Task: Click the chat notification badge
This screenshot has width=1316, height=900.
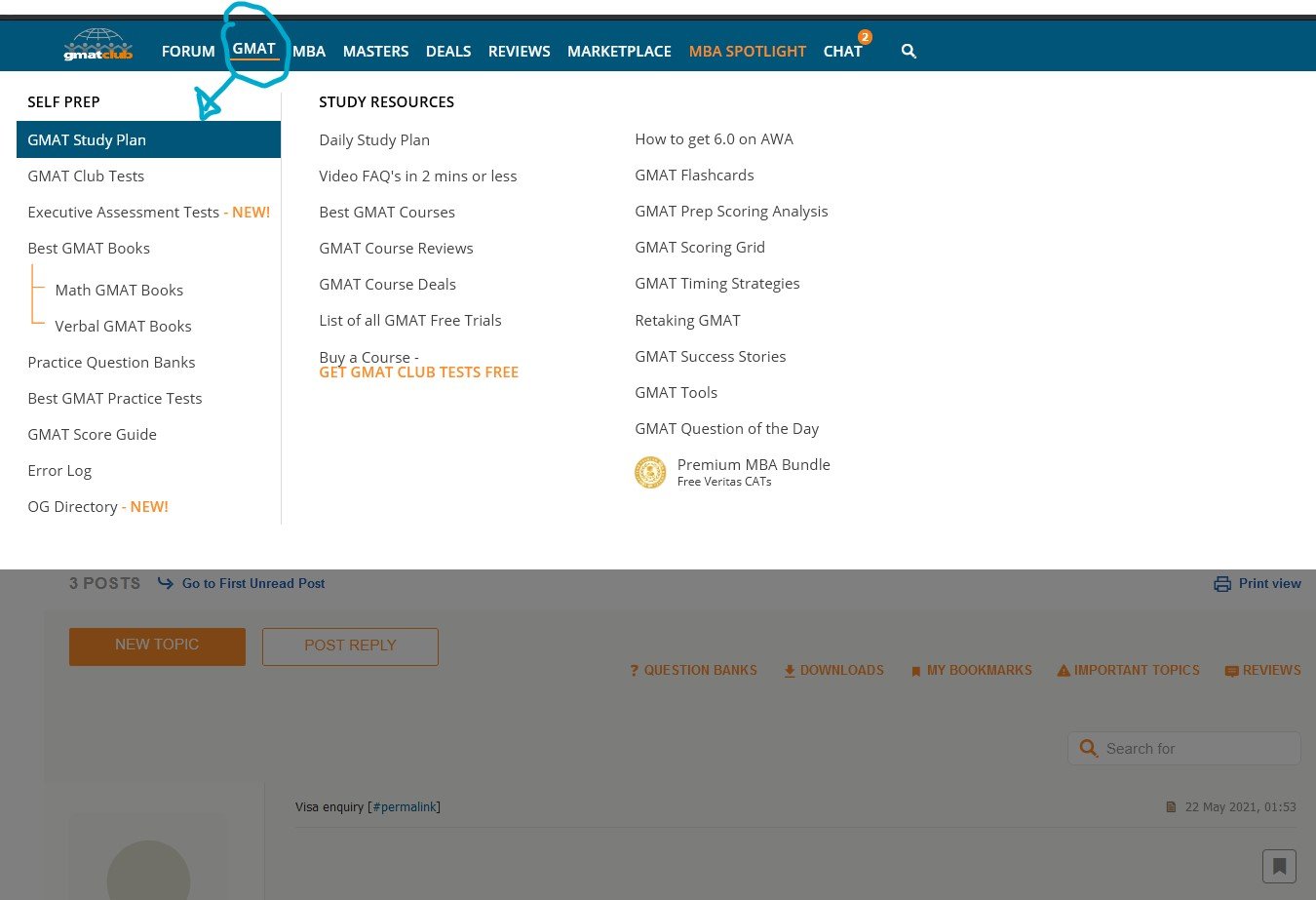Action: coord(865,37)
